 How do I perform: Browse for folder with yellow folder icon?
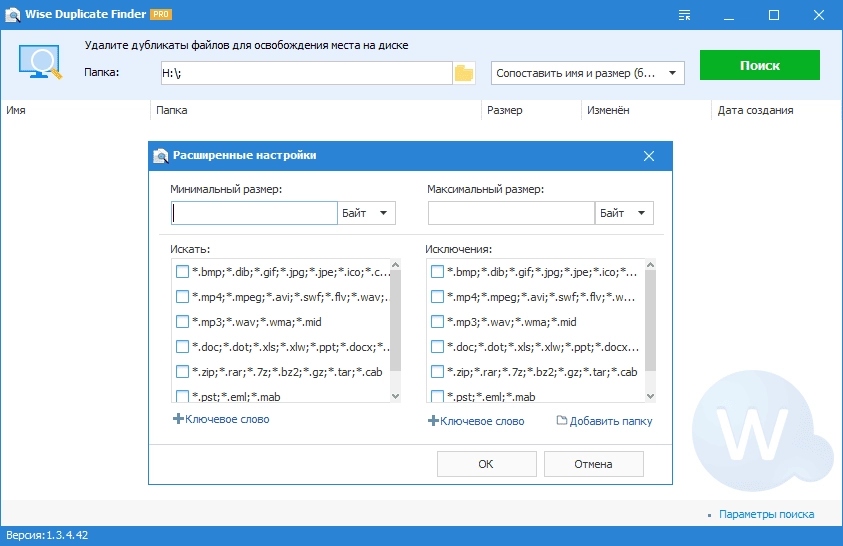pyautogui.click(x=464, y=73)
